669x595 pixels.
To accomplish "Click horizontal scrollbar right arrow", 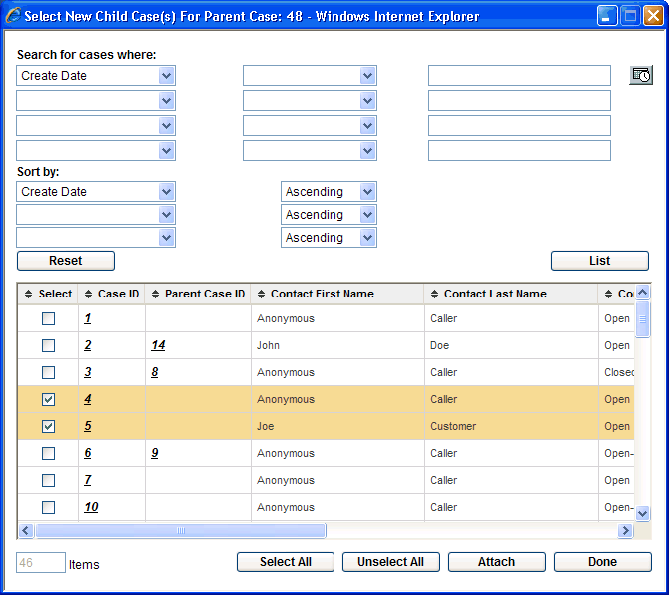I will click(625, 530).
